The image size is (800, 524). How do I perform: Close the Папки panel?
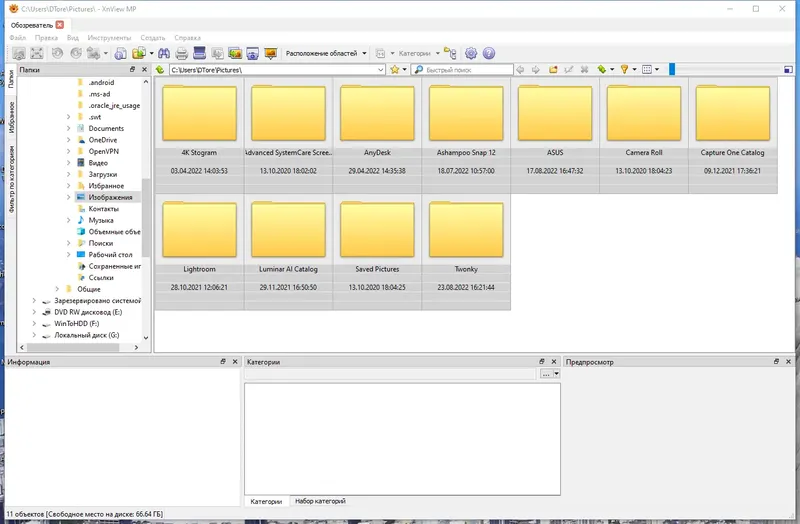pos(144,69)
